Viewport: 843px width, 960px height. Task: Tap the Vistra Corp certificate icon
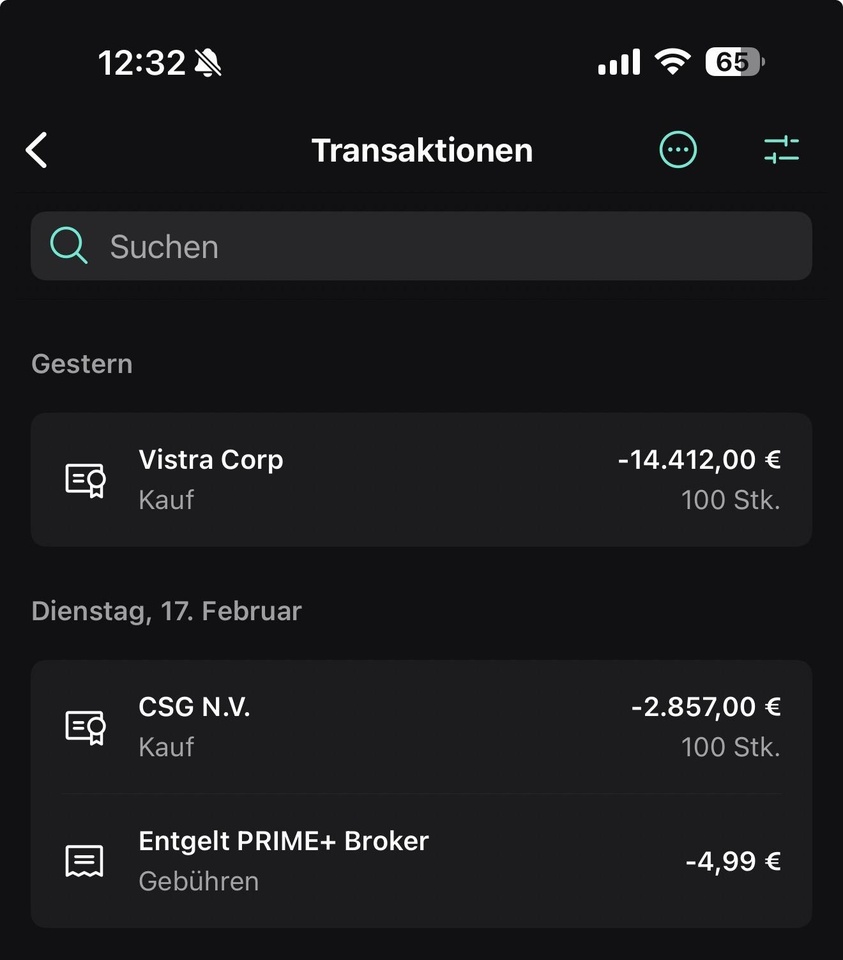[85, 480]
